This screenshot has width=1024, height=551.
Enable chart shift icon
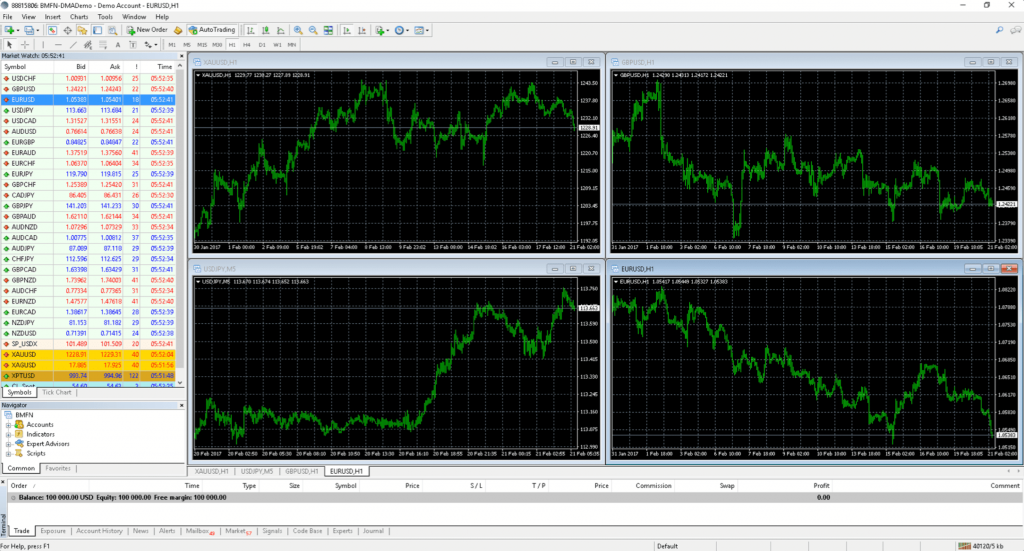point(362,30)
